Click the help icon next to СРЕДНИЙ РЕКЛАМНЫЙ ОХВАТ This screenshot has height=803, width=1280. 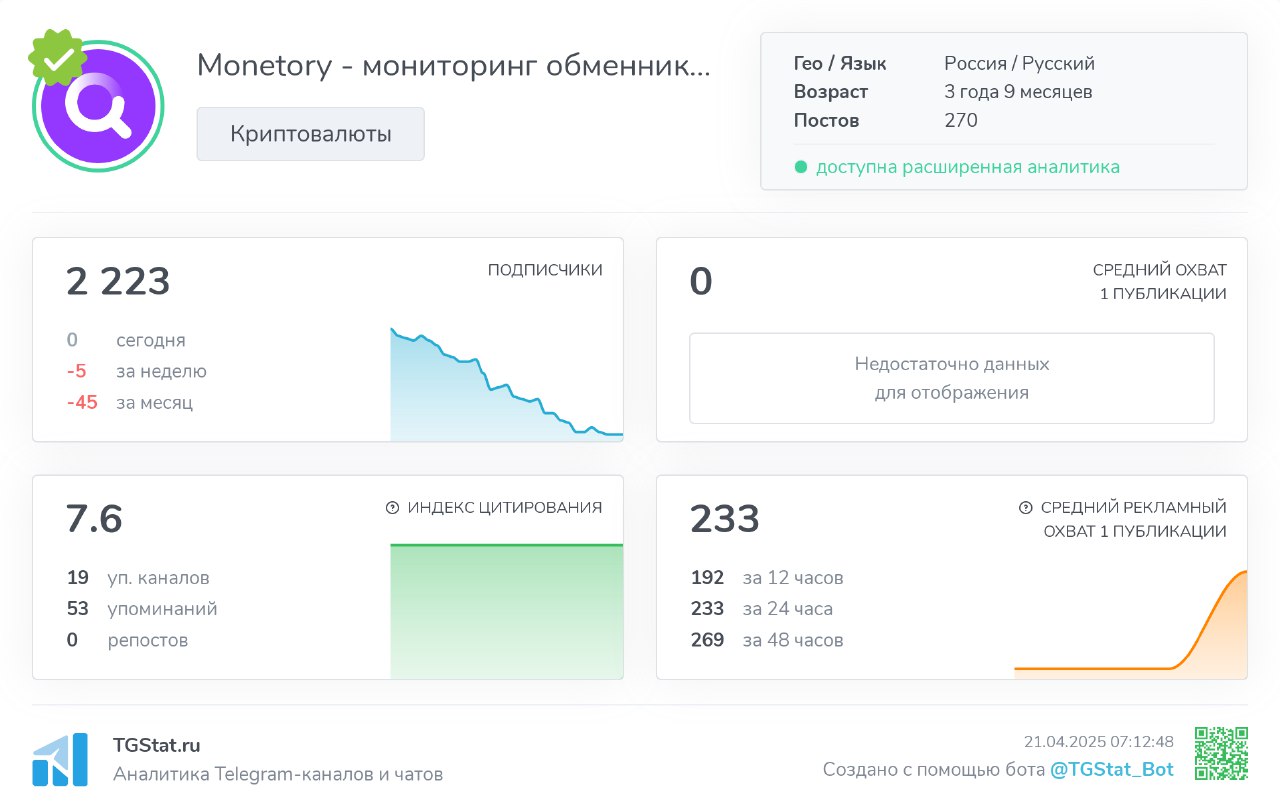tap(1025, 508)
